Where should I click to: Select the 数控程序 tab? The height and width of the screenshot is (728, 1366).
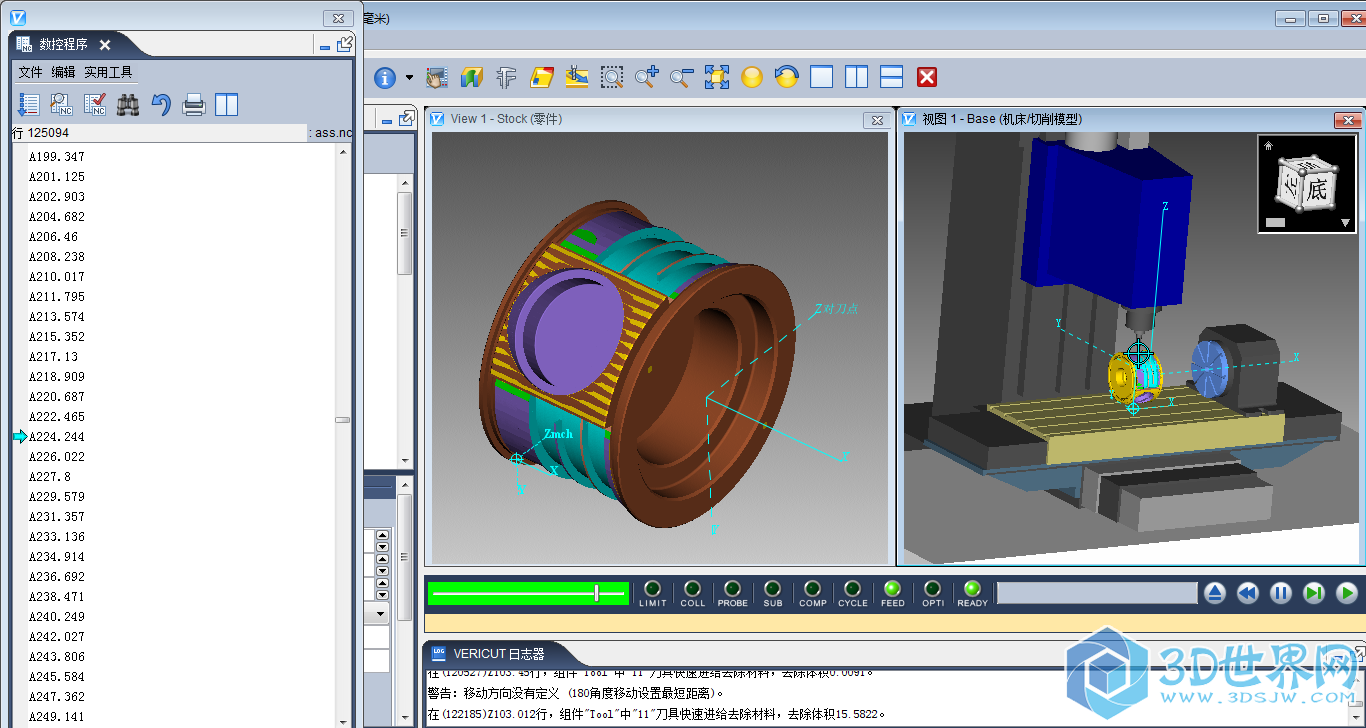coord(63,44)
